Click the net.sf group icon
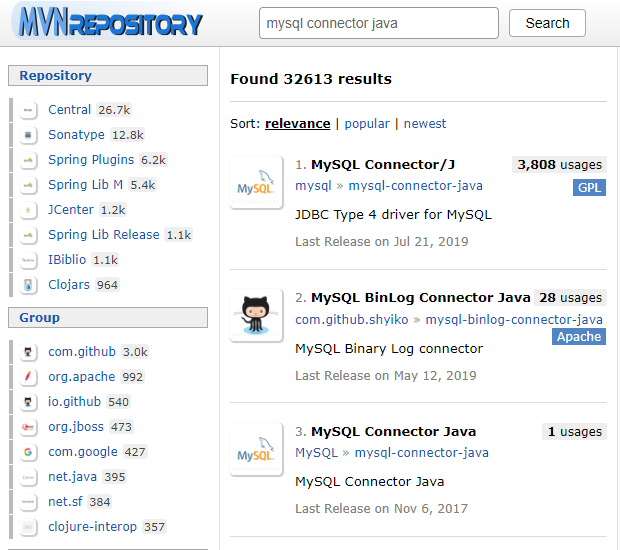620x550 pixels. [x=28, y=502]
